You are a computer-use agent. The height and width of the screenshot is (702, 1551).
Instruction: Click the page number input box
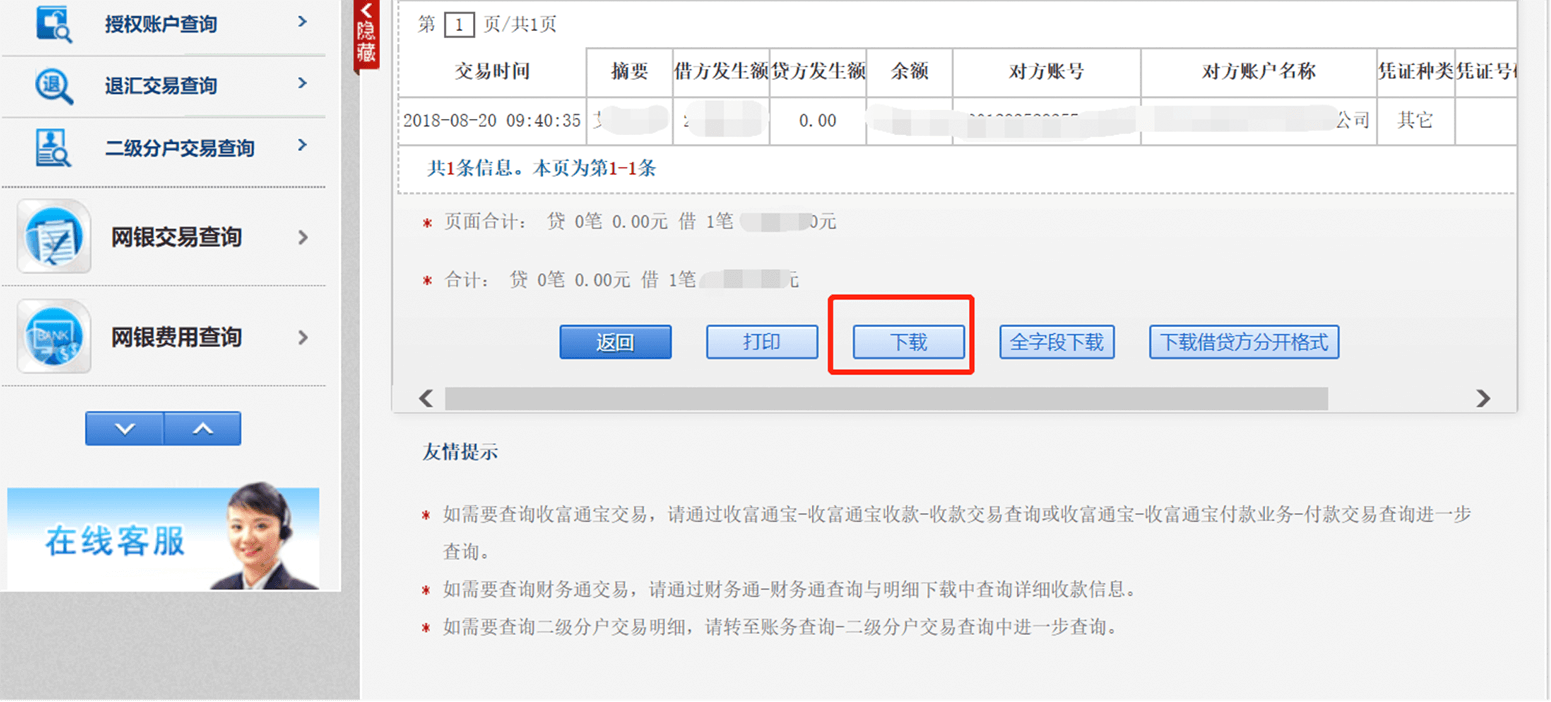click(458, 25)
